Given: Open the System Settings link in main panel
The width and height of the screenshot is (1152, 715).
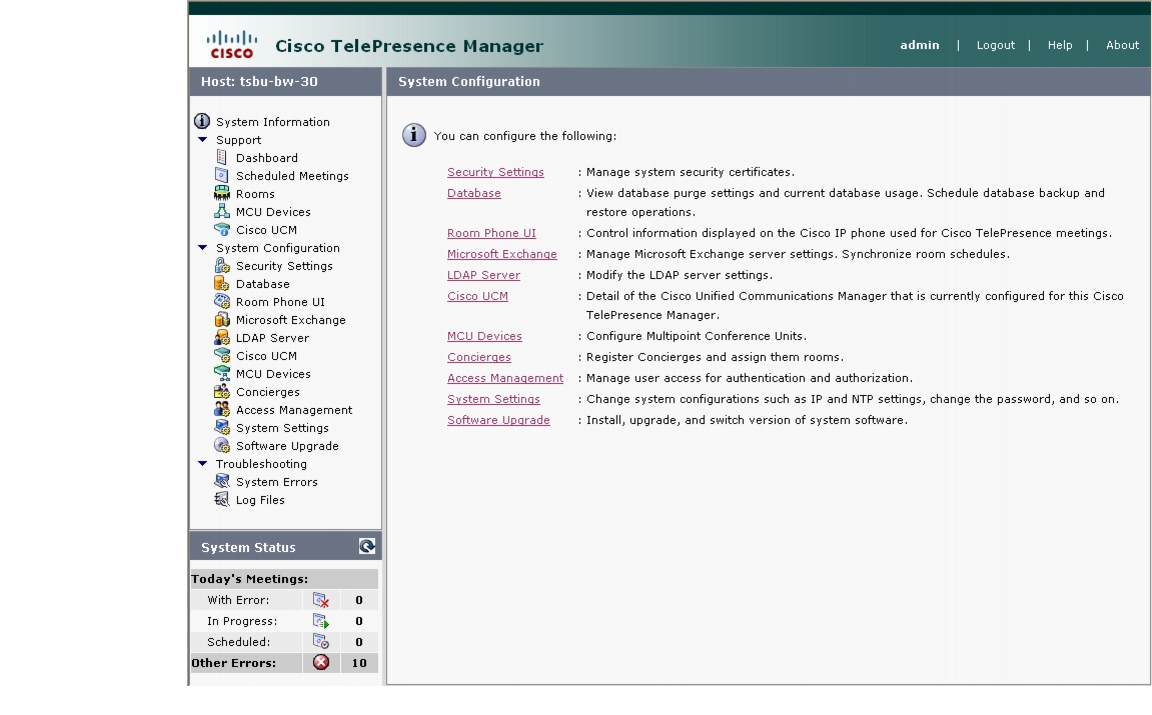Looking at the screenshot, I should 494,399.
